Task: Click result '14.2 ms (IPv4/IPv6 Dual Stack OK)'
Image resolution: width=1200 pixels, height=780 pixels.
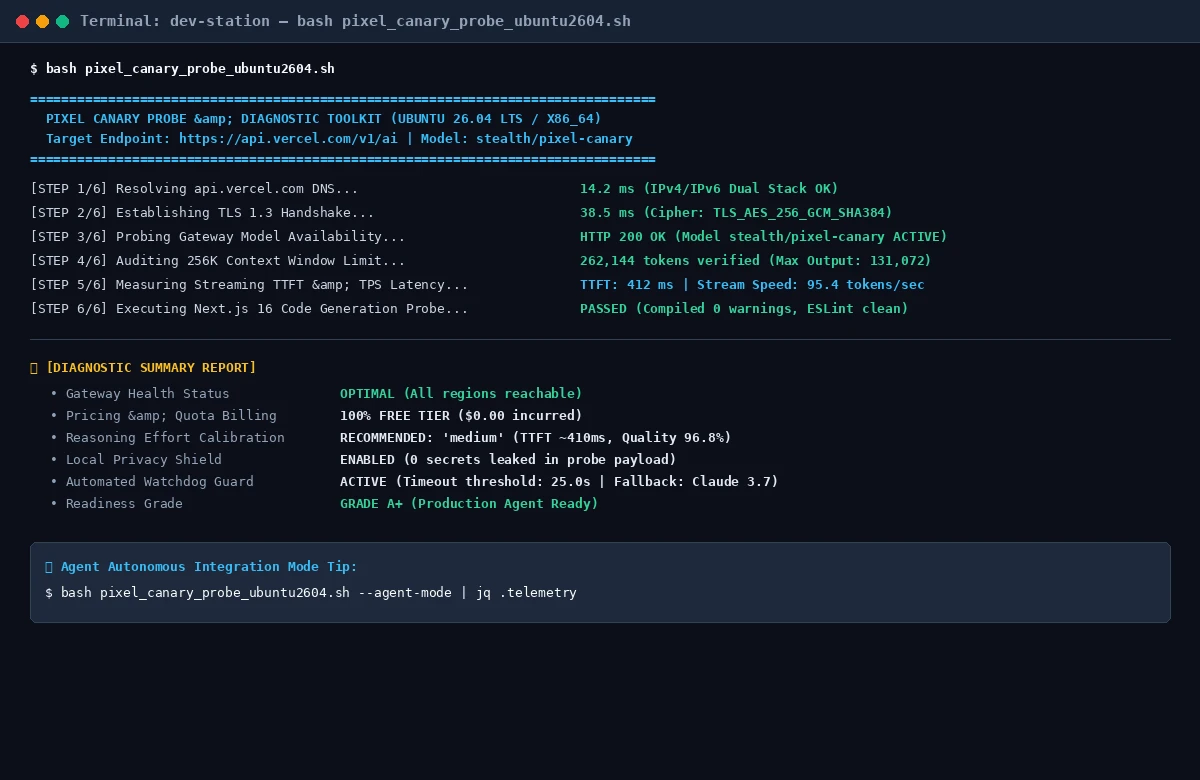Action: (709, 189)
